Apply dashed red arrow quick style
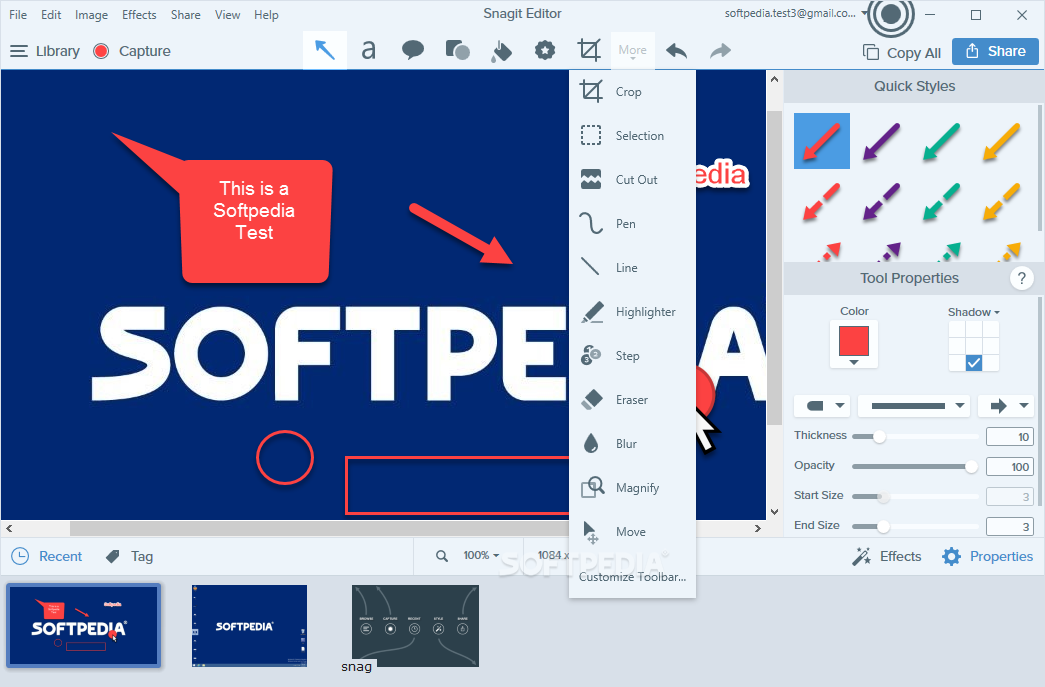 pos(821,201)
